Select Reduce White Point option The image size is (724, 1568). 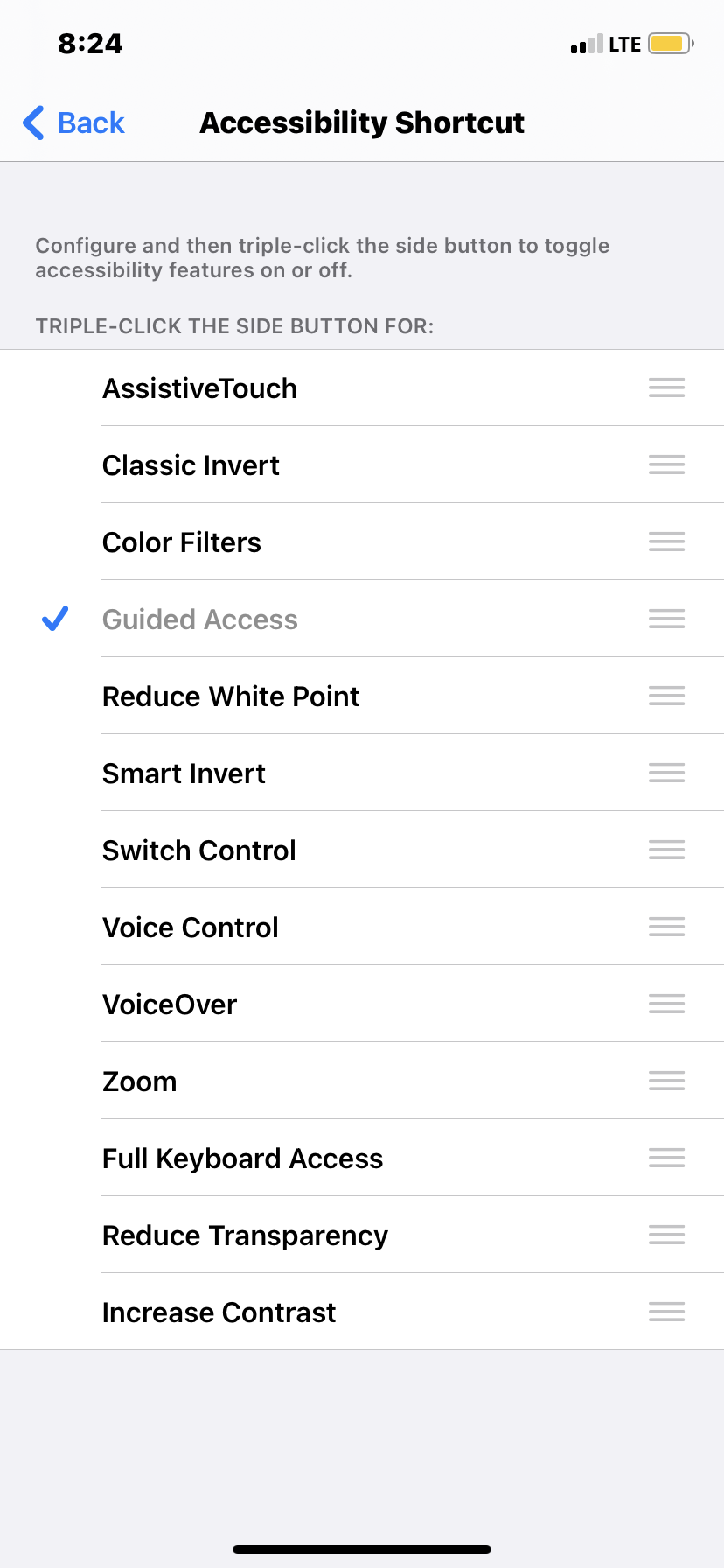362,696
